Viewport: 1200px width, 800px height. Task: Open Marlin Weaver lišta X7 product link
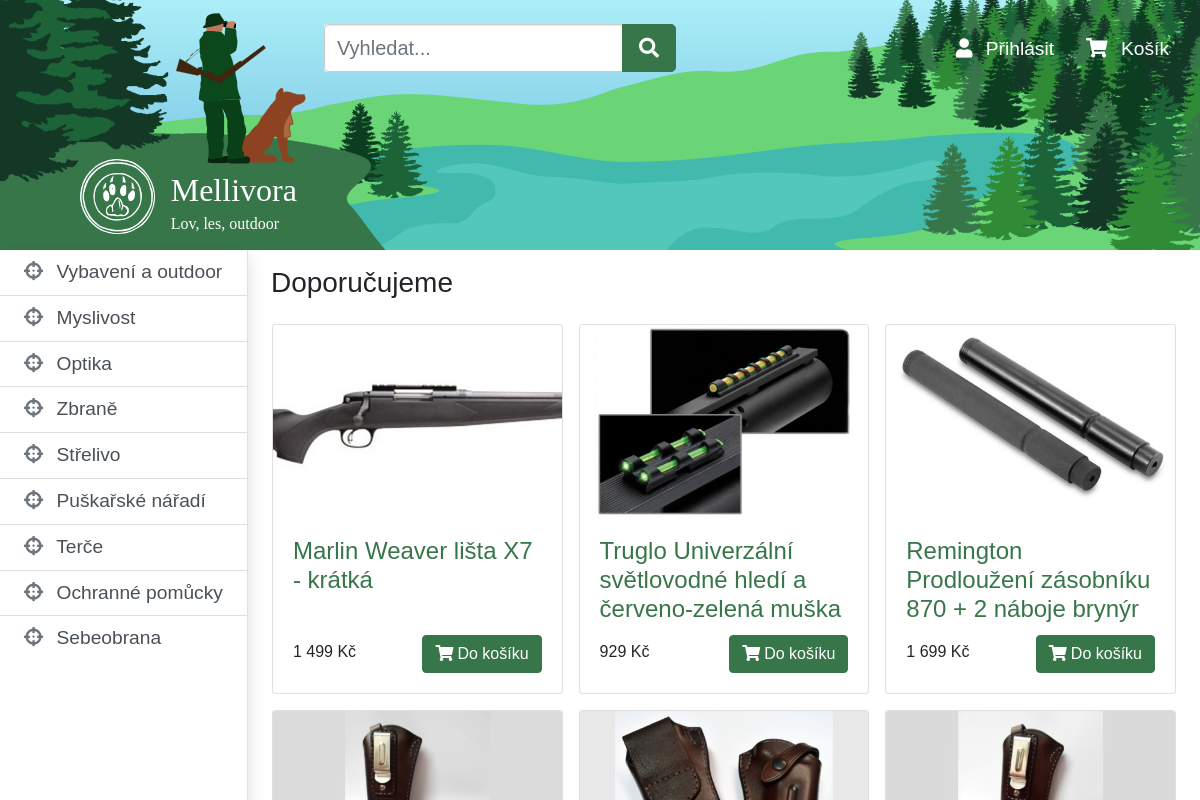click(413, 565)
